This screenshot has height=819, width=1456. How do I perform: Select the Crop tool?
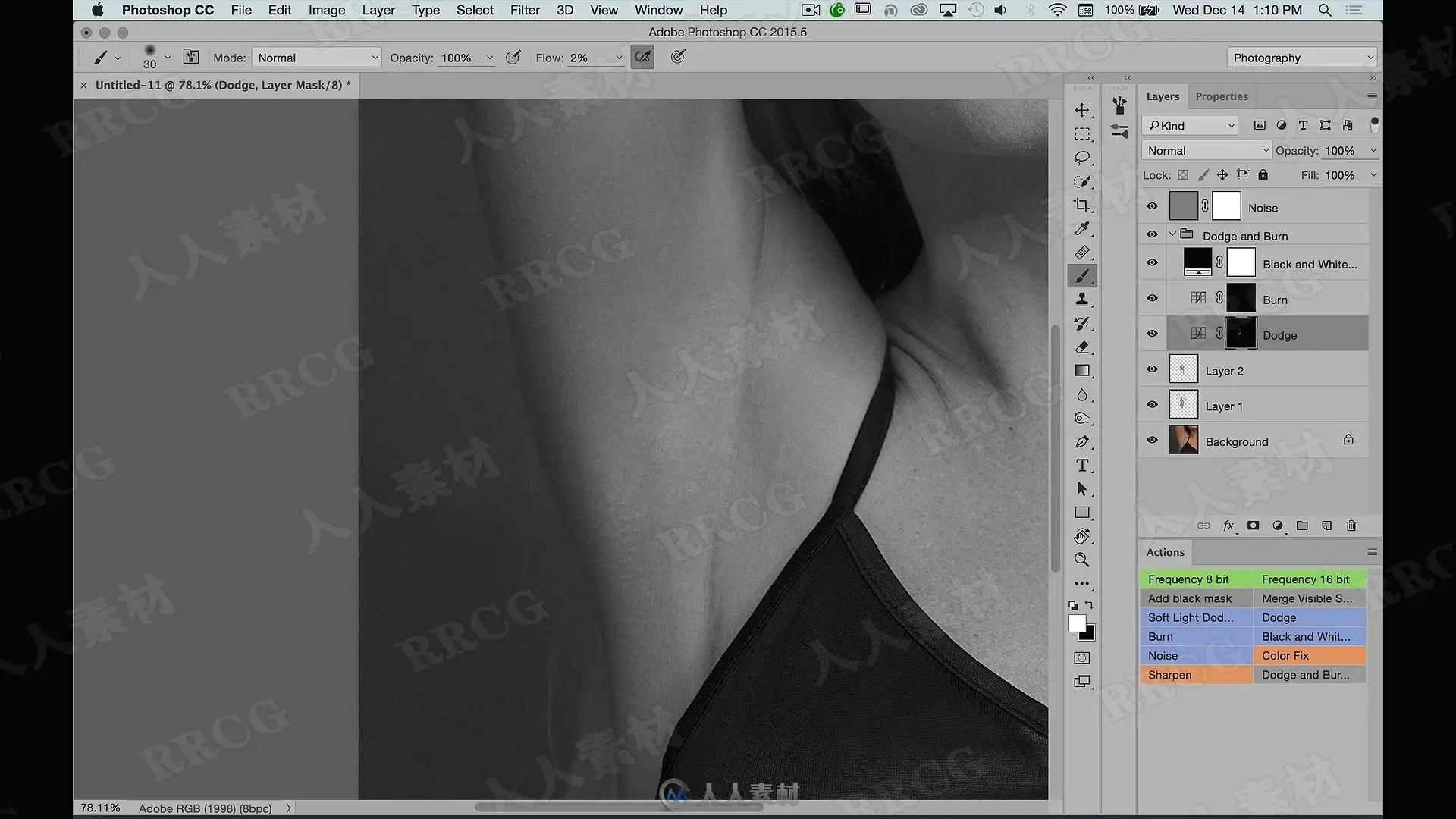pyautogui.click(x=1082, y=205)
